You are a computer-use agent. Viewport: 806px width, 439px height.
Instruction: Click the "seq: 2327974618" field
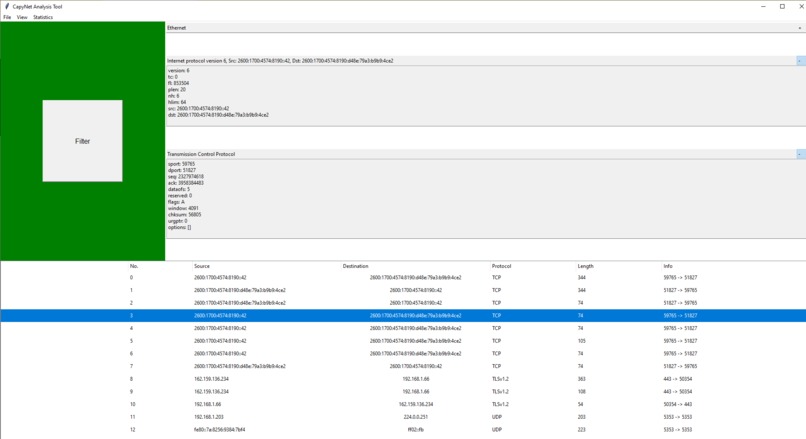tap(186, 176)
